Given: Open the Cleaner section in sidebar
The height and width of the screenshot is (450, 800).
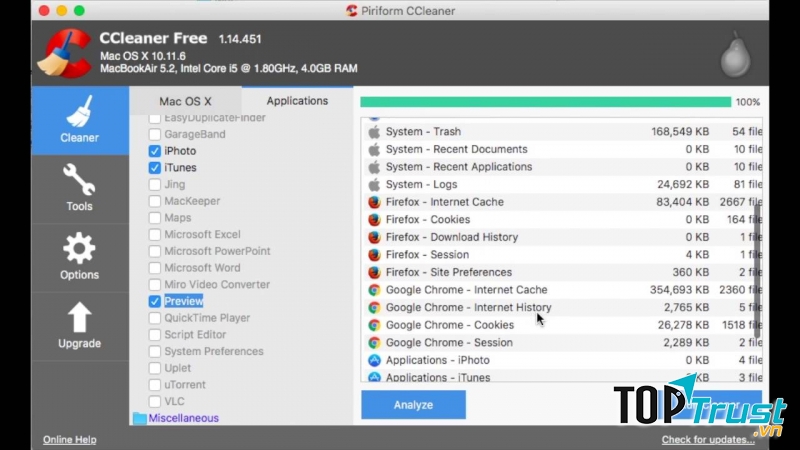Looking at the screenshot, I should [80, 120].
